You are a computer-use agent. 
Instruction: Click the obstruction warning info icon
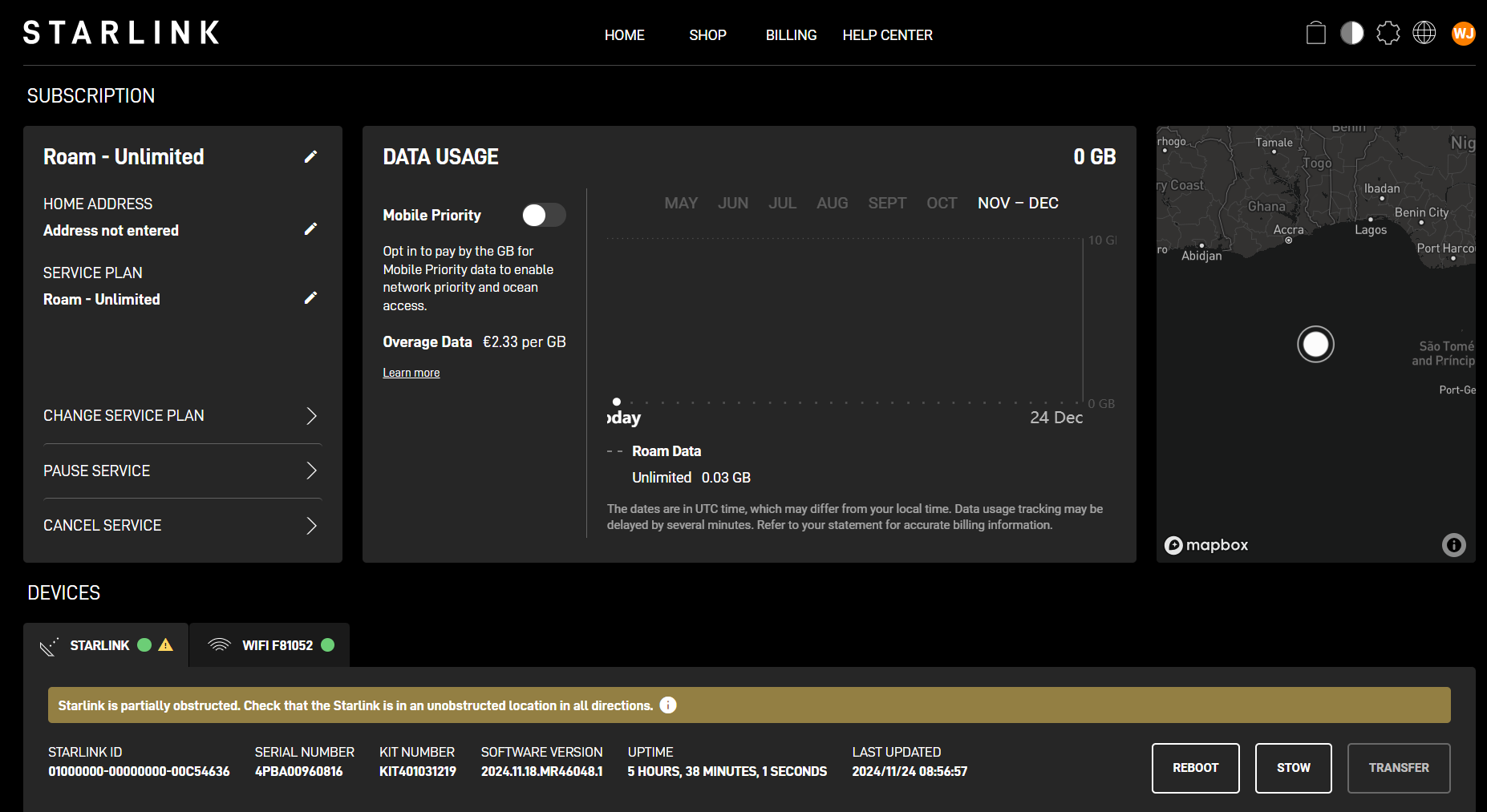point(668,705)
